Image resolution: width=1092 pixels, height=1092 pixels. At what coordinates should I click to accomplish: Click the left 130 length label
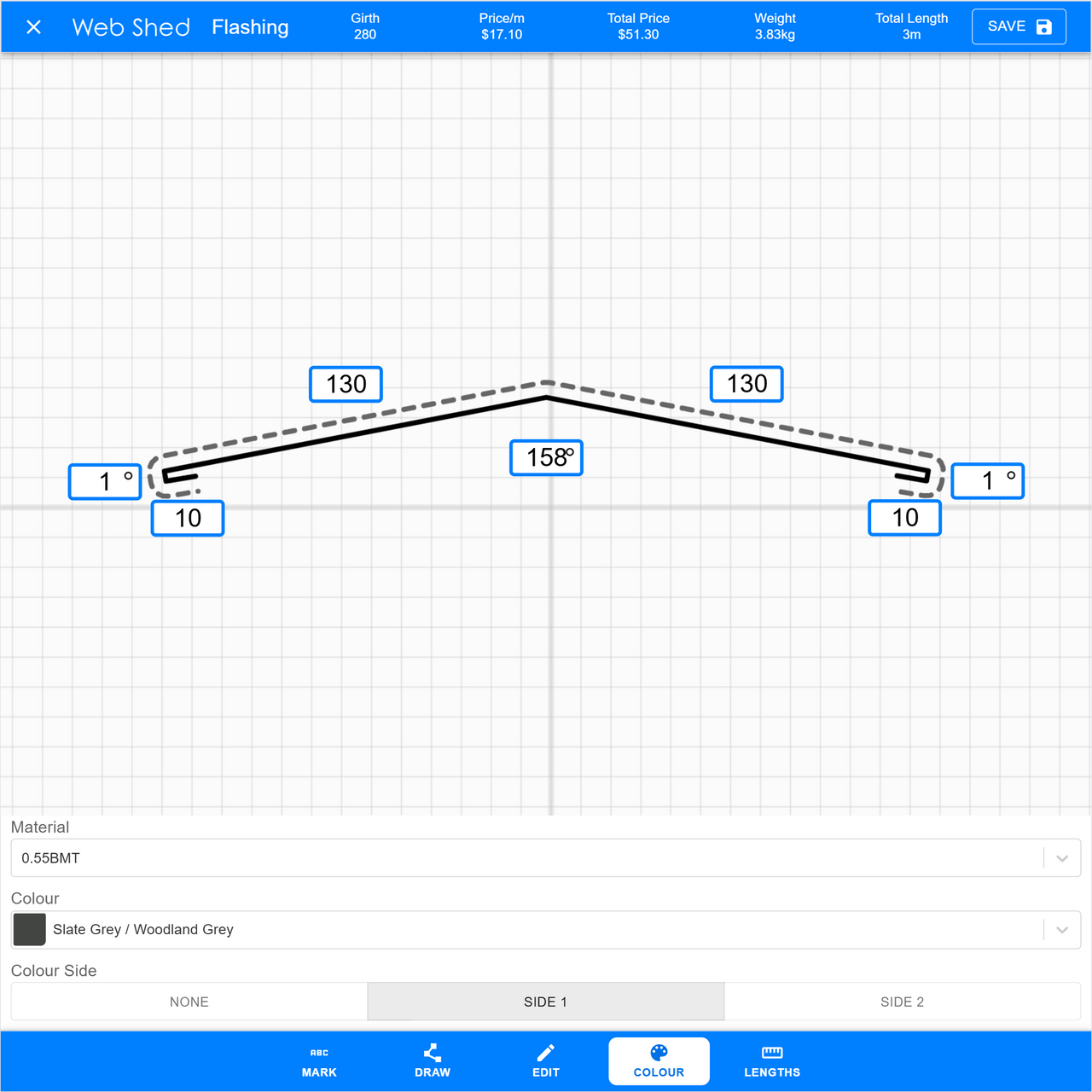pyautogui.click(x=346, y=384)
